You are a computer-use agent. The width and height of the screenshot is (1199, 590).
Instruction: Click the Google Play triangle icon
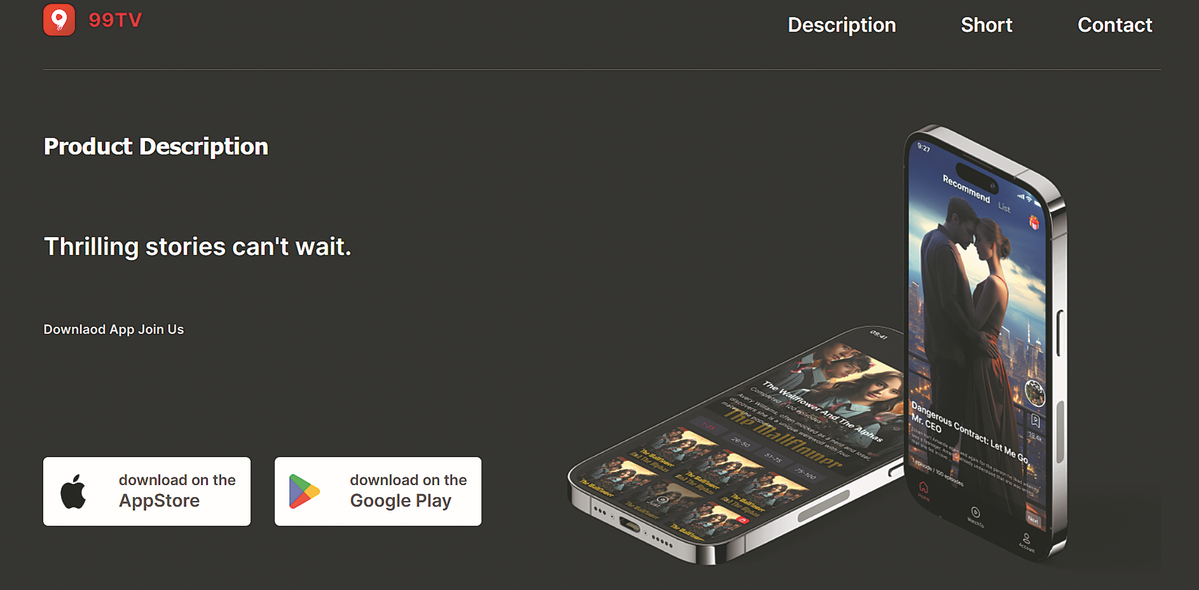(304, 491)
